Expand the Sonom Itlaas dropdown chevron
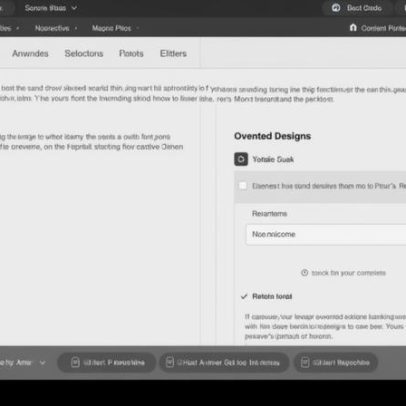Image resolution: width=406 pixels, height=406 pixels. [74, 8]
